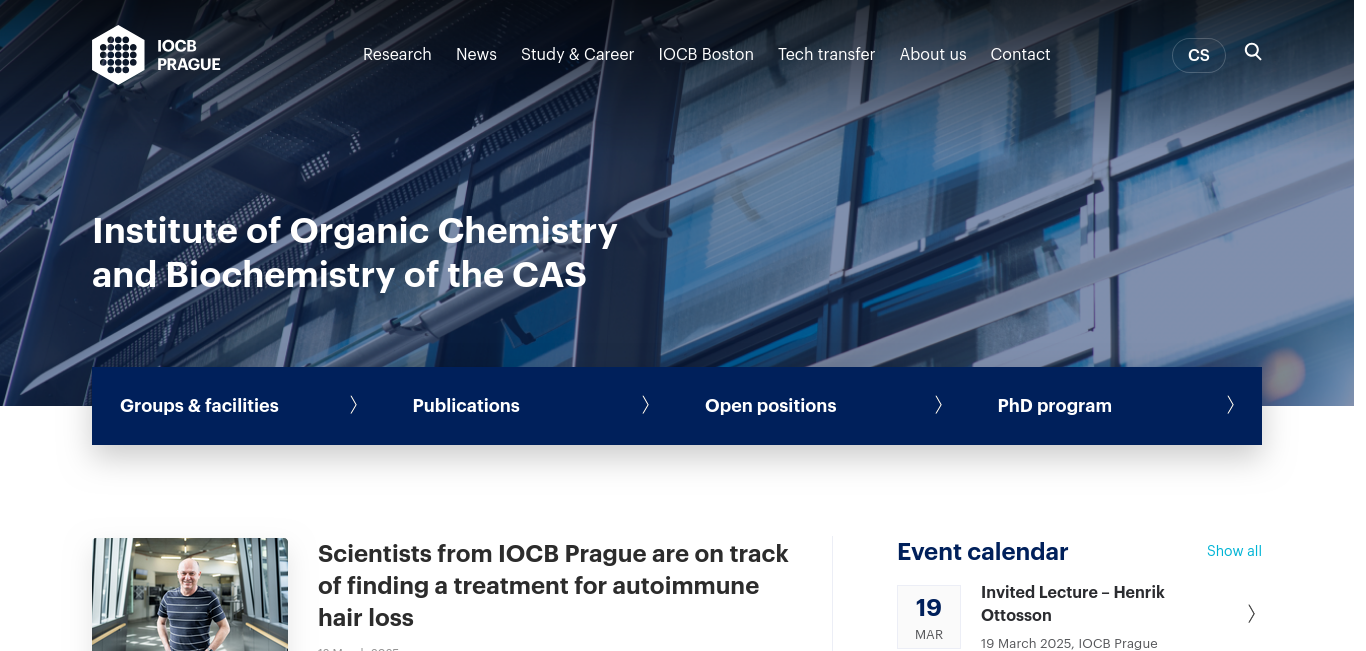View Open positions
The height and width of the screenshot is (651, 1366).
pyautogui.click(x=770, y=406)
